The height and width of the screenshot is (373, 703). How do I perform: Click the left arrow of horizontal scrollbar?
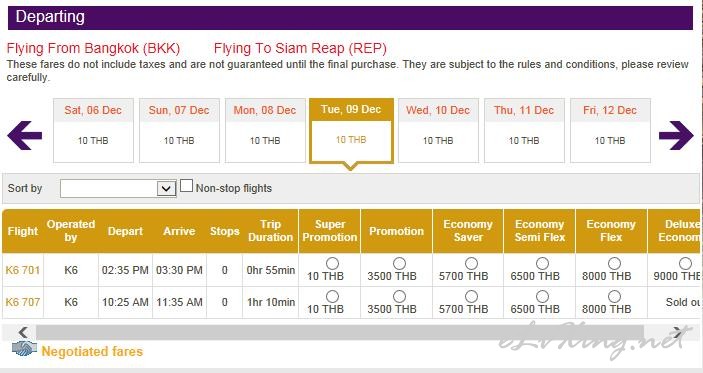23,332
